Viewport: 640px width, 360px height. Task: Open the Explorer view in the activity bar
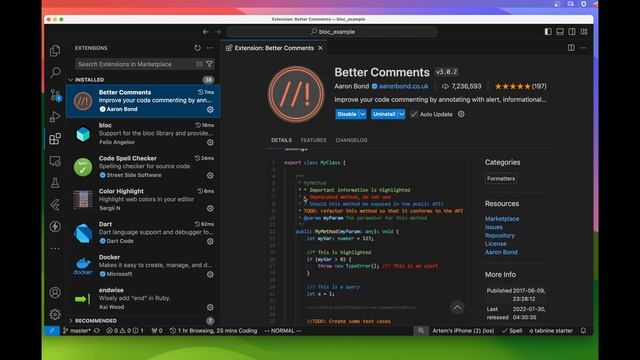55,51
